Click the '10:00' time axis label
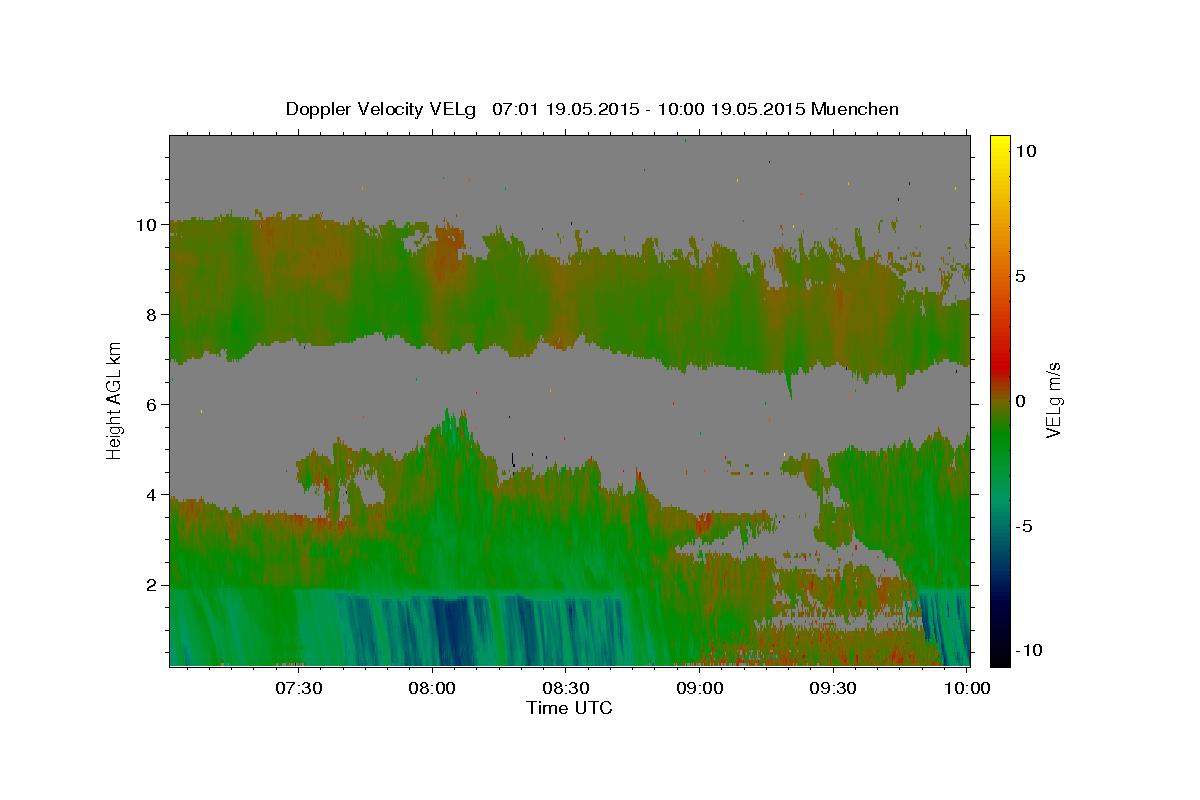The width and height of the screenshot is (1200, 800). click(968, 688)
